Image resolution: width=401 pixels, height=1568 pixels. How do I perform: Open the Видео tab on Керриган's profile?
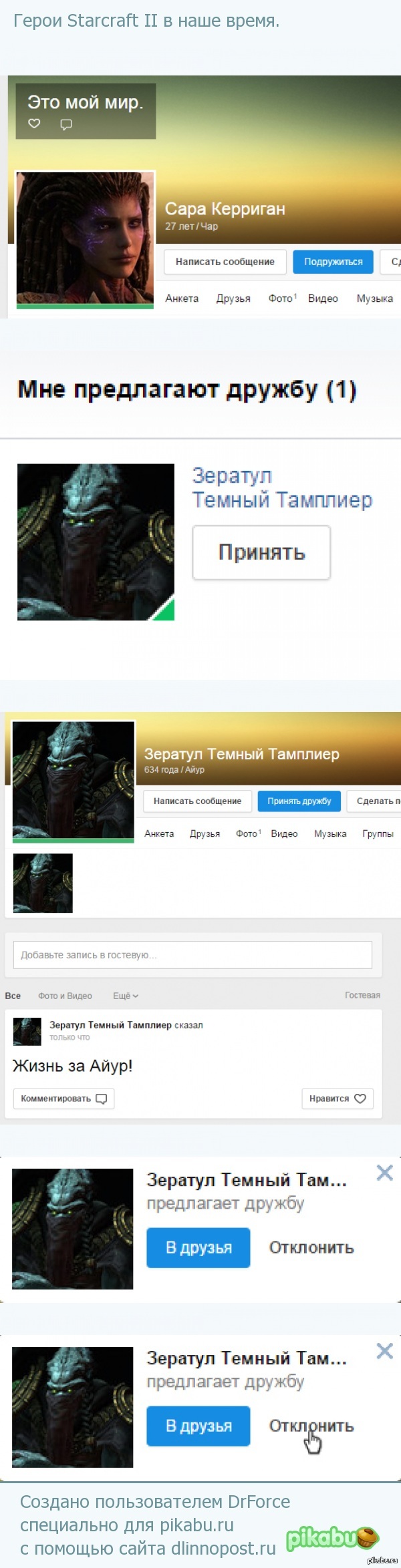pyautogui.click(x=323, y=299)
